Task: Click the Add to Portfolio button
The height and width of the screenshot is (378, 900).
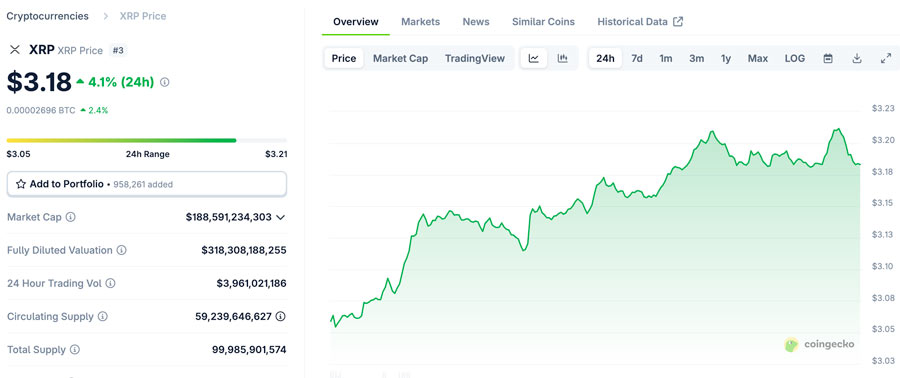Action: click(146, 184)
